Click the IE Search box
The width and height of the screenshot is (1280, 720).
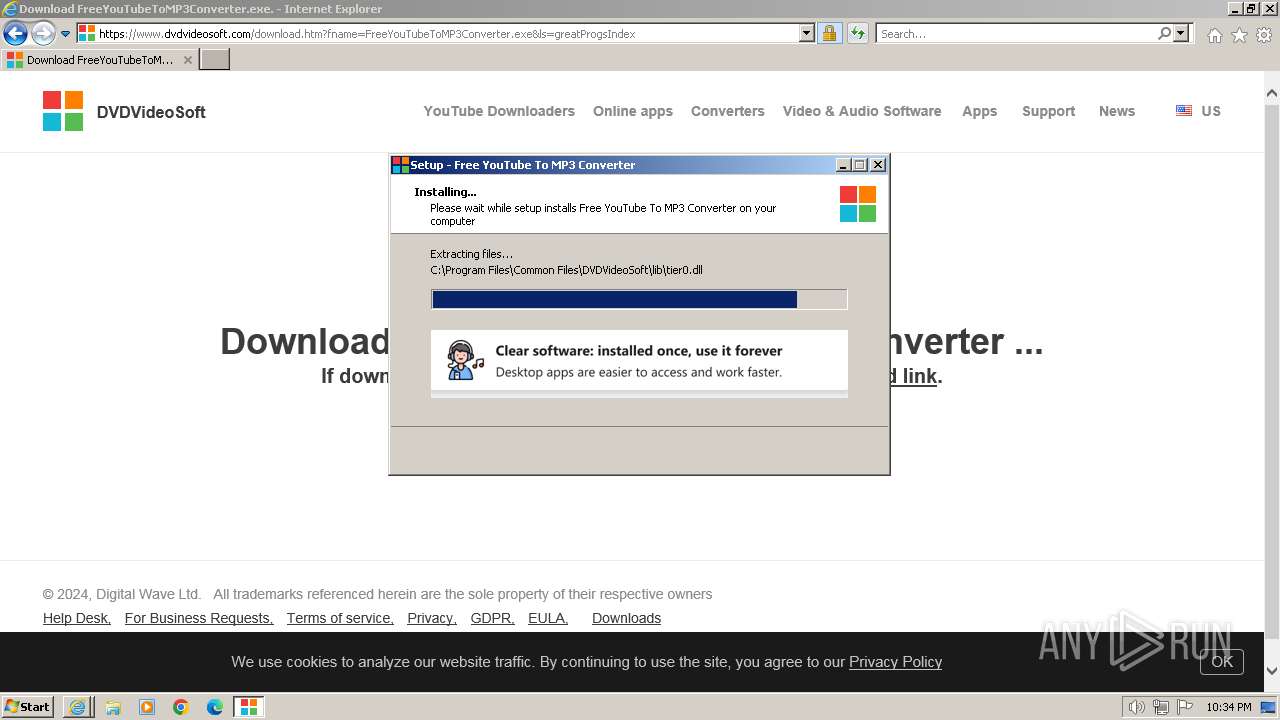pyautogui.click(x=1016, y=34)
